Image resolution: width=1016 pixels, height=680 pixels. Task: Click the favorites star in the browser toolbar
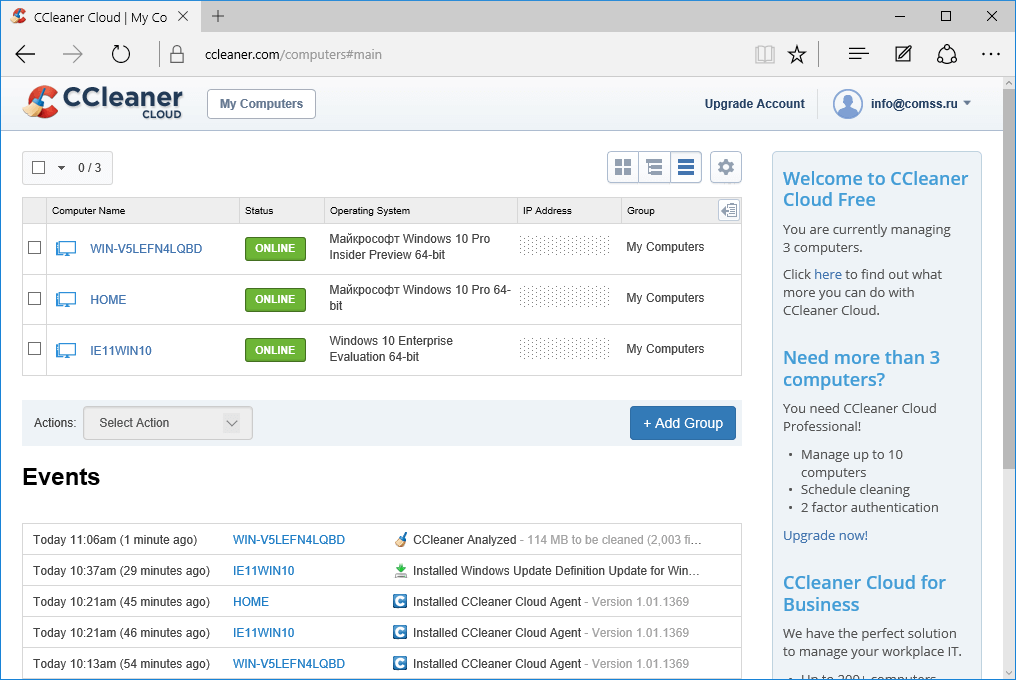click(x=797, y=54)
